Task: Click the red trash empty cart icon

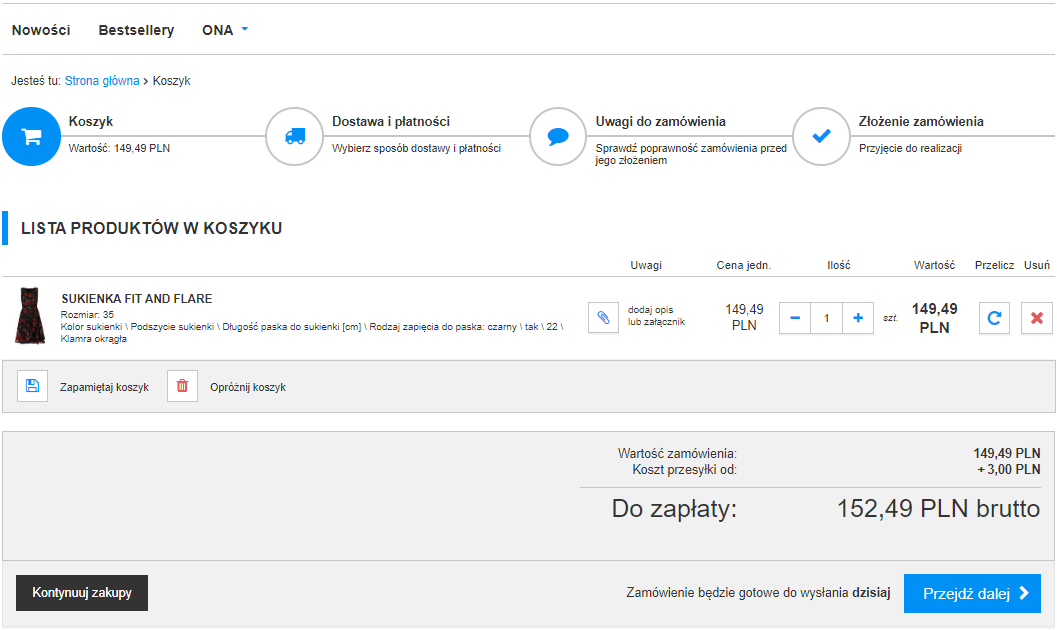Action: coord(182,386)
